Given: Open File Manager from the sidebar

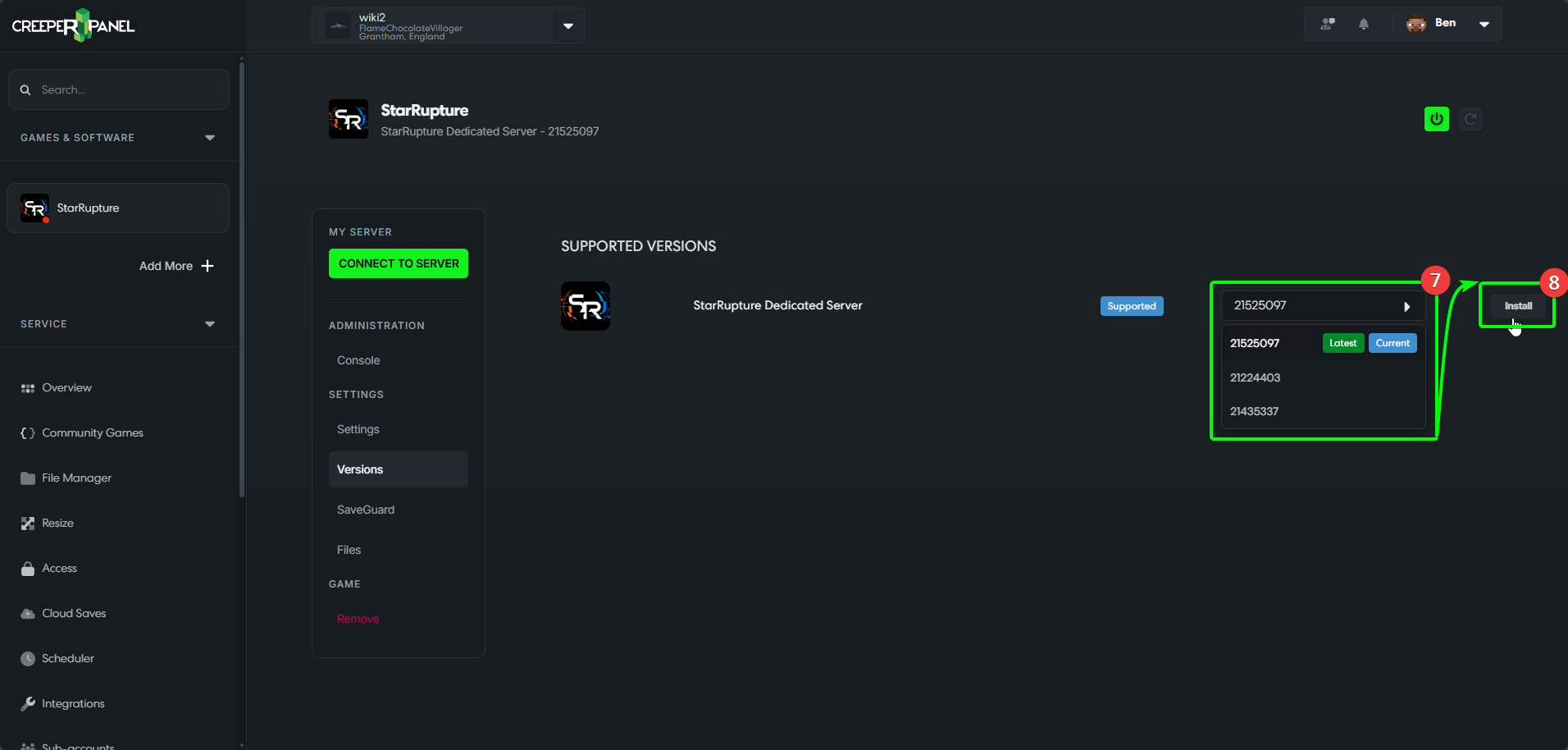Looking at the screenshot, I should pos(76,478).
